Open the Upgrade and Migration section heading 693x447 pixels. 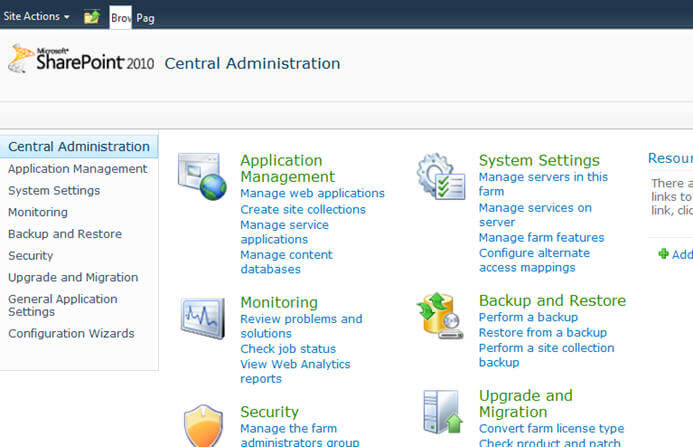526,404
